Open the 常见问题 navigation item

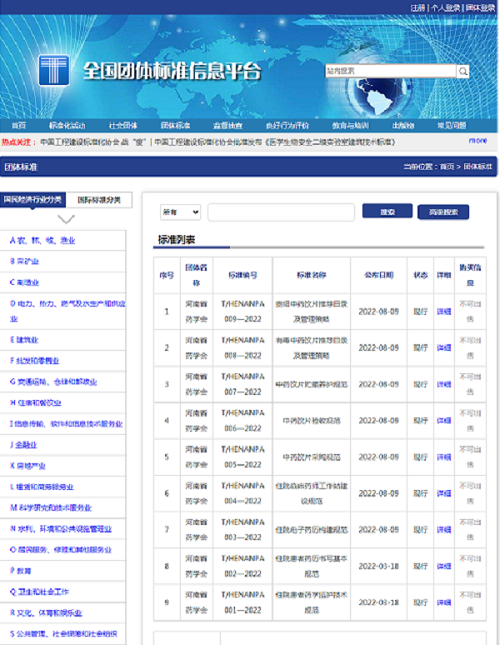click(x=451, y=125)
